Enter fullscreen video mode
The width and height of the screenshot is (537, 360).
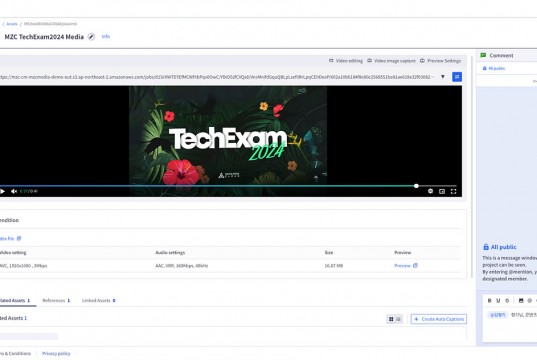point(453,191)
